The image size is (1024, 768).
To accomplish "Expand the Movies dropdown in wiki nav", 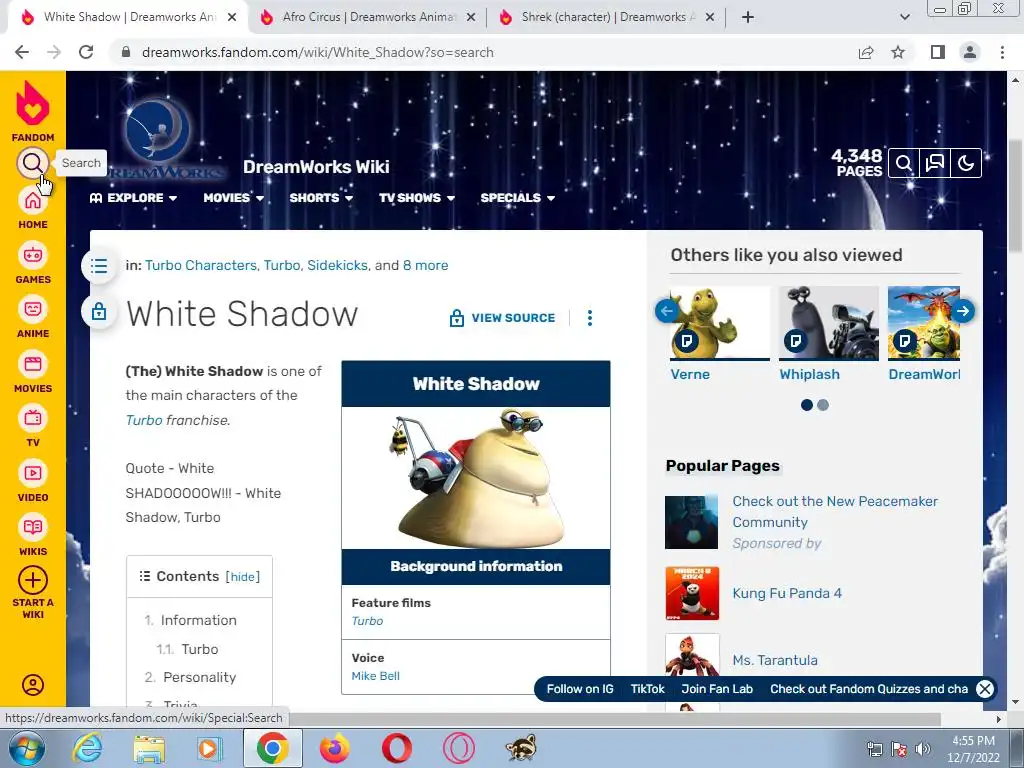I will tap(233, 198).
